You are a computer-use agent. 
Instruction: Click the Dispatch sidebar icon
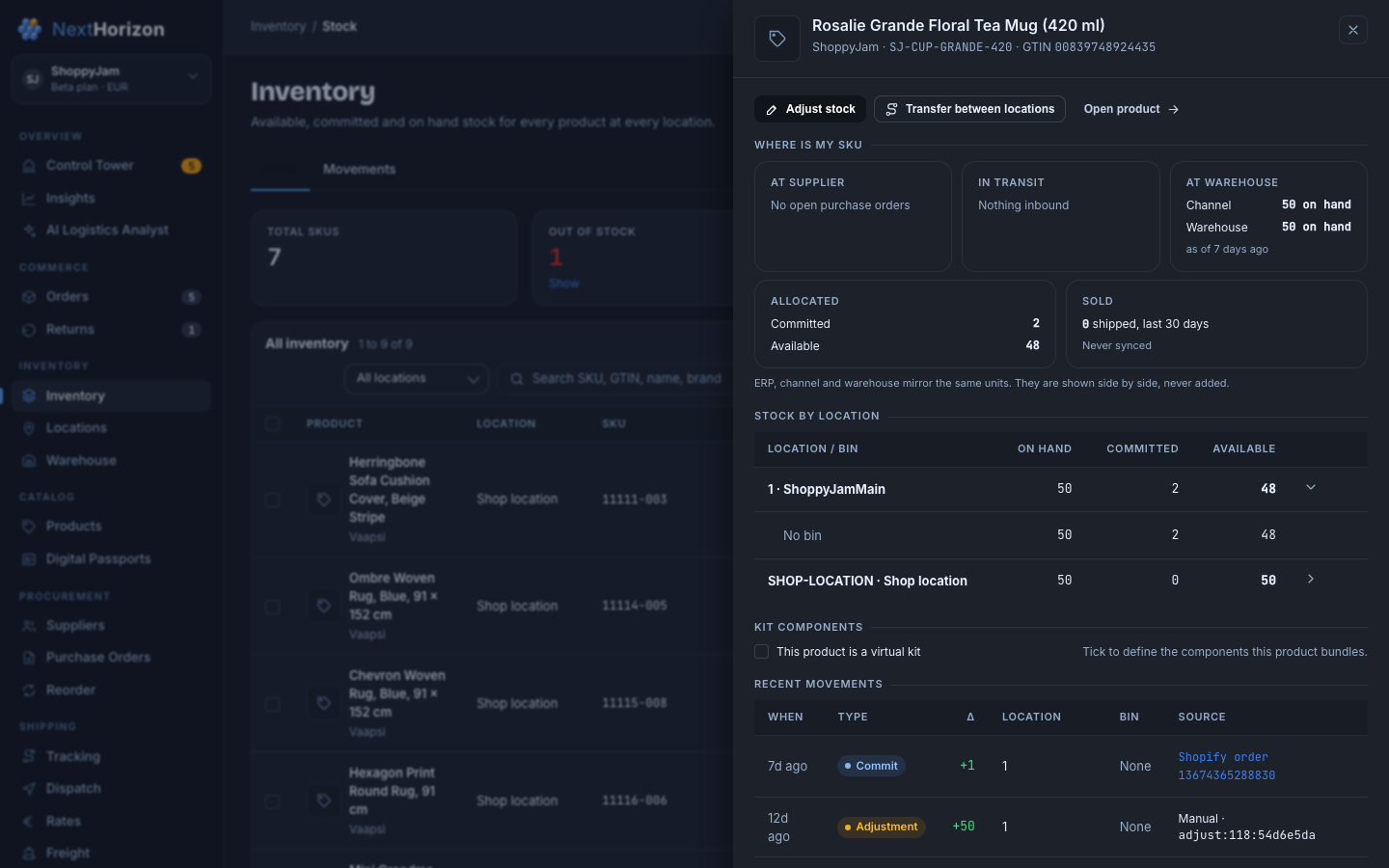pos(29,789)
